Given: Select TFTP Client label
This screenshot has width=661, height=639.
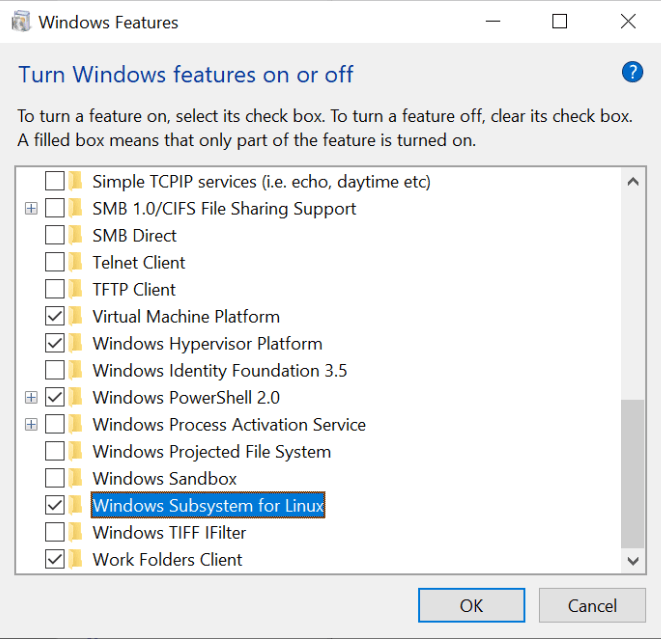Looking at the screenshot, I should [134, 290].
